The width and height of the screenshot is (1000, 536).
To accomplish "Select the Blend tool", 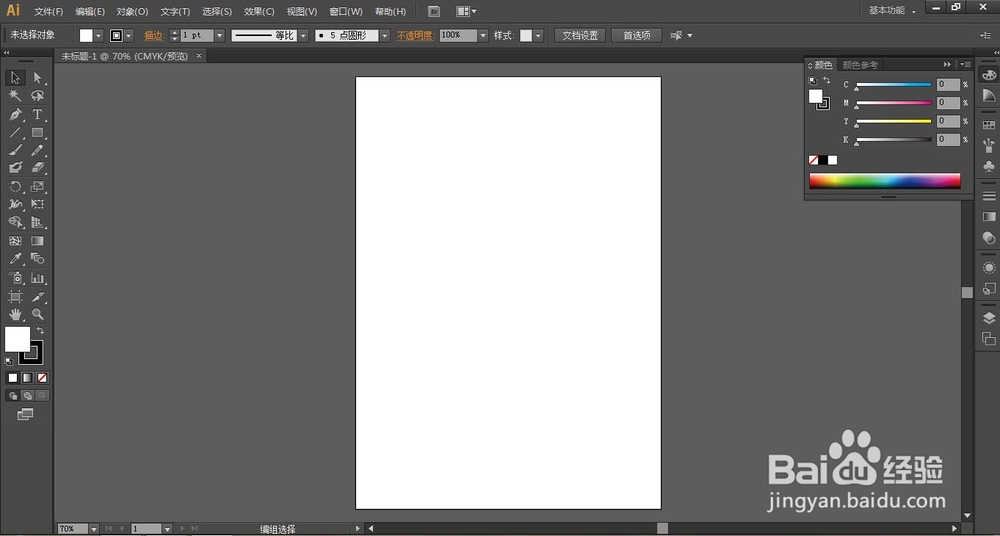I will click(38, 258).
